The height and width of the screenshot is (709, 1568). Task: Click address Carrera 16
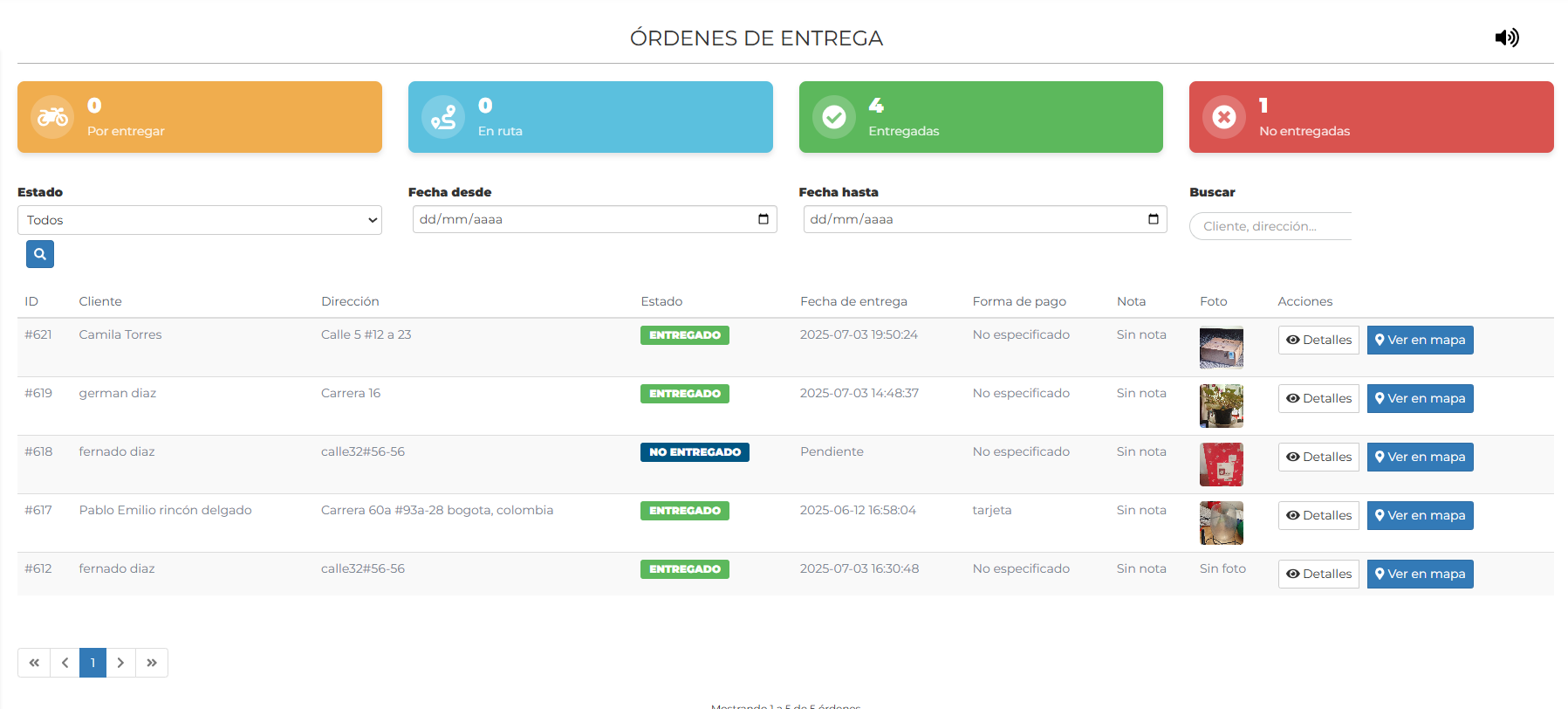[351, 393]
